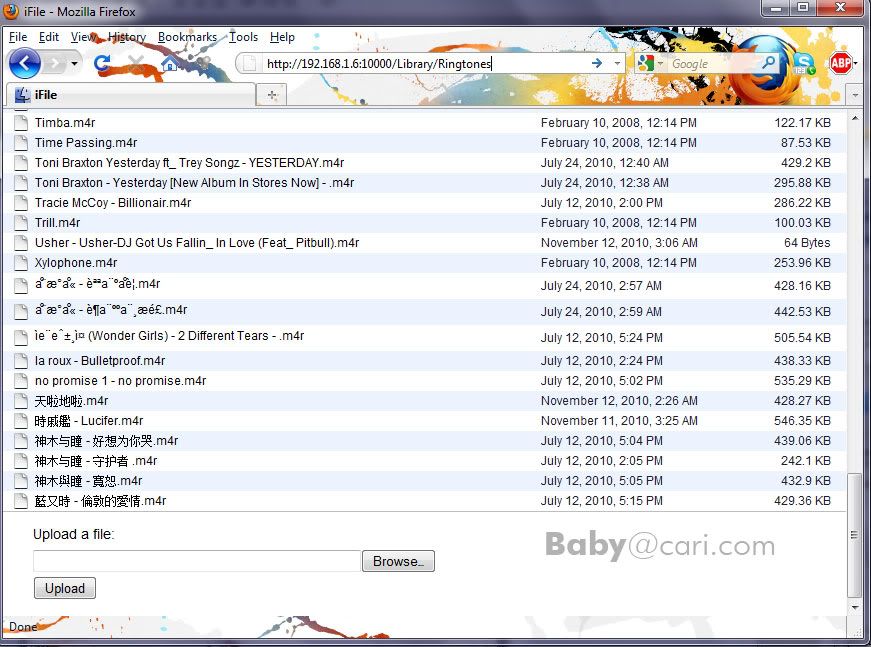Click the browser Back arrow button
The image size is (871, 647).
tap(25, 63)
